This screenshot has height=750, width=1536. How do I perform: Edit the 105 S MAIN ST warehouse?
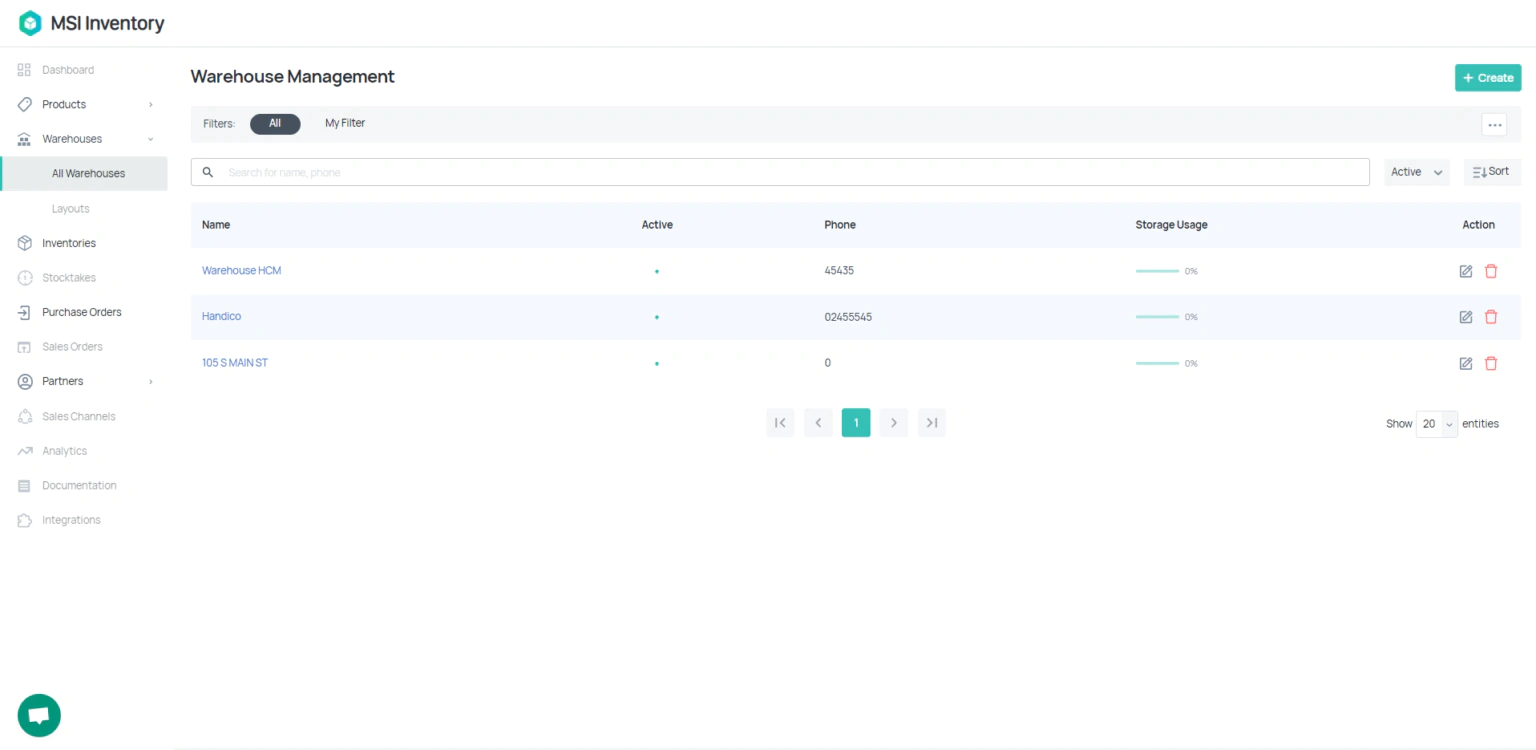point(1466,363)
